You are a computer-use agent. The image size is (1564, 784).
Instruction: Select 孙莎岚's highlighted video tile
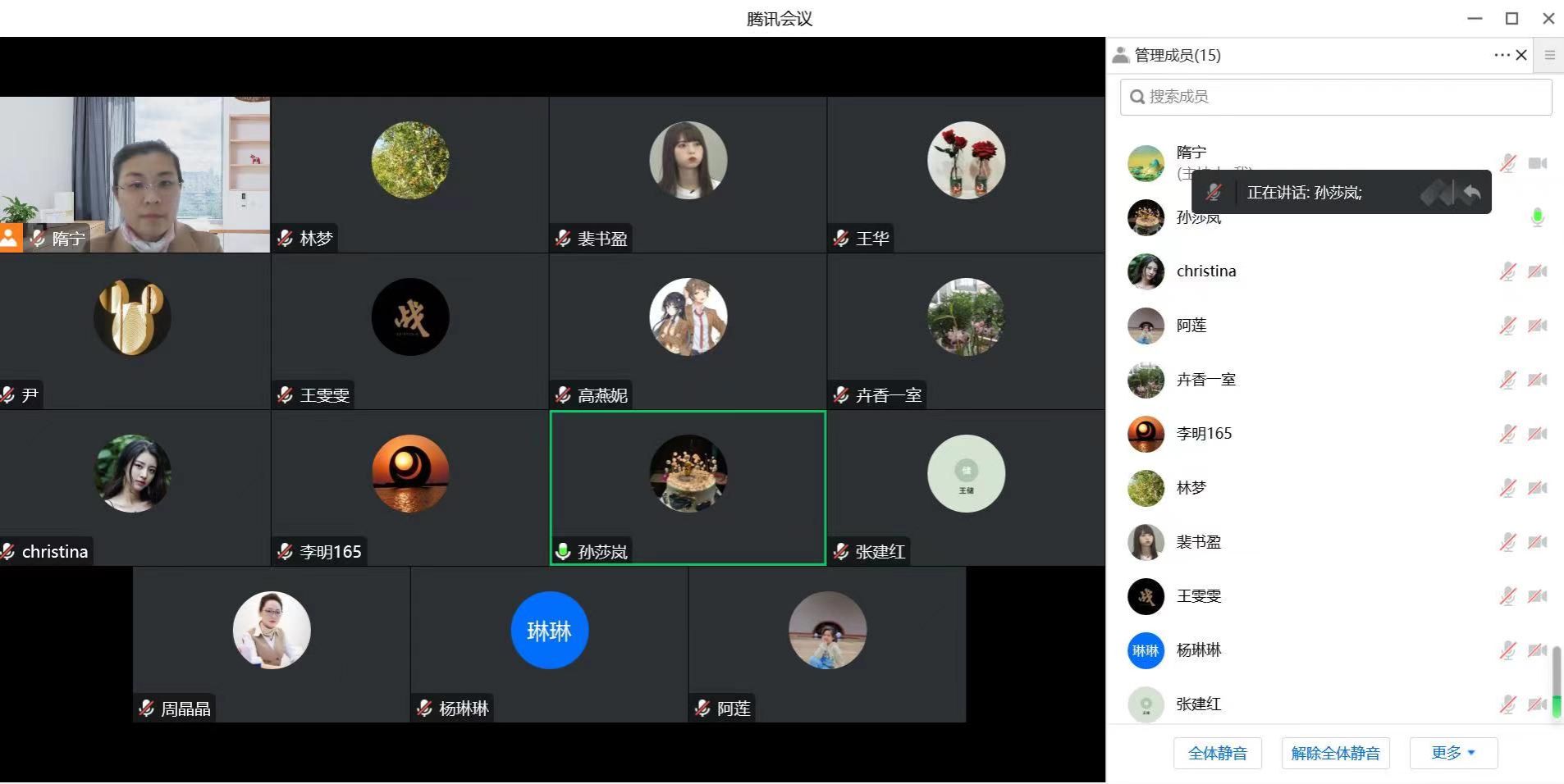pyautogui.click(x=688, y=487)
